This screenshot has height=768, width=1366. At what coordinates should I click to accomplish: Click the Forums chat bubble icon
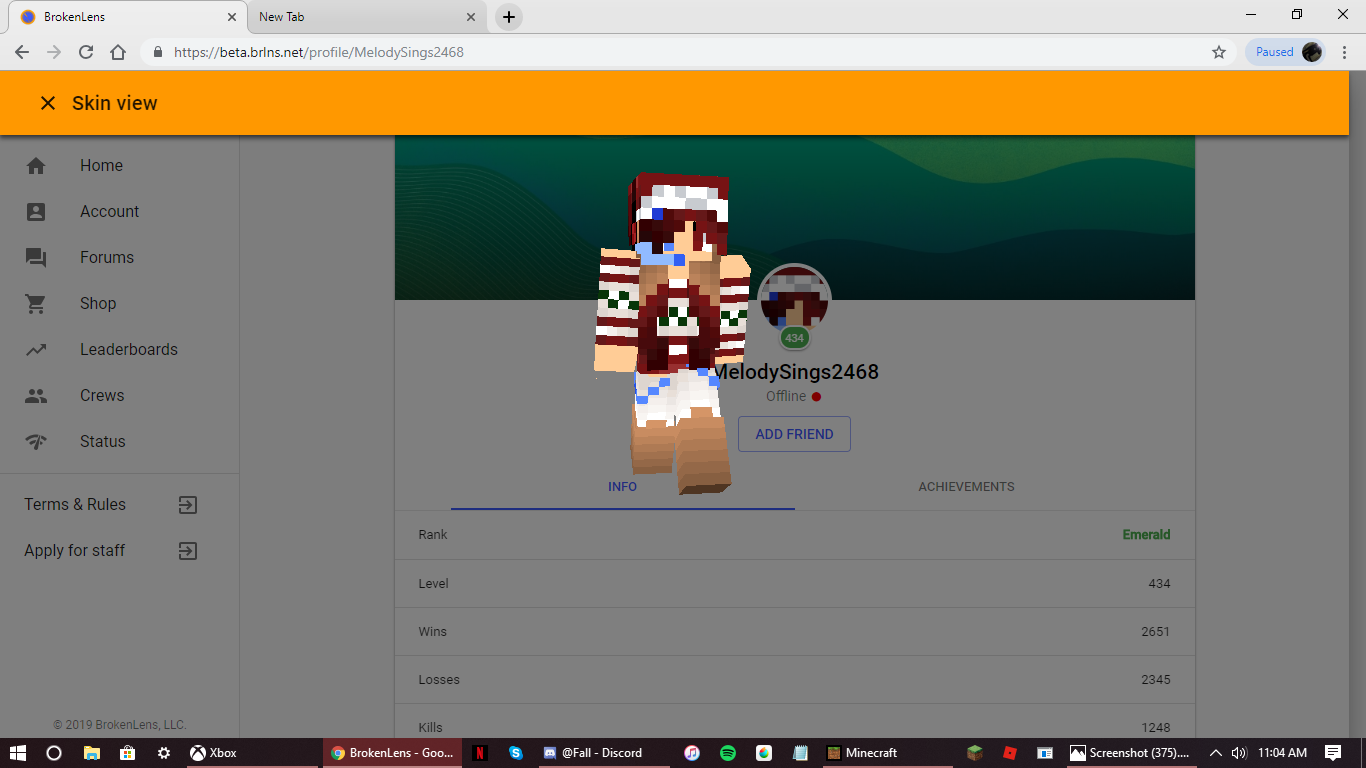point(36,258)
